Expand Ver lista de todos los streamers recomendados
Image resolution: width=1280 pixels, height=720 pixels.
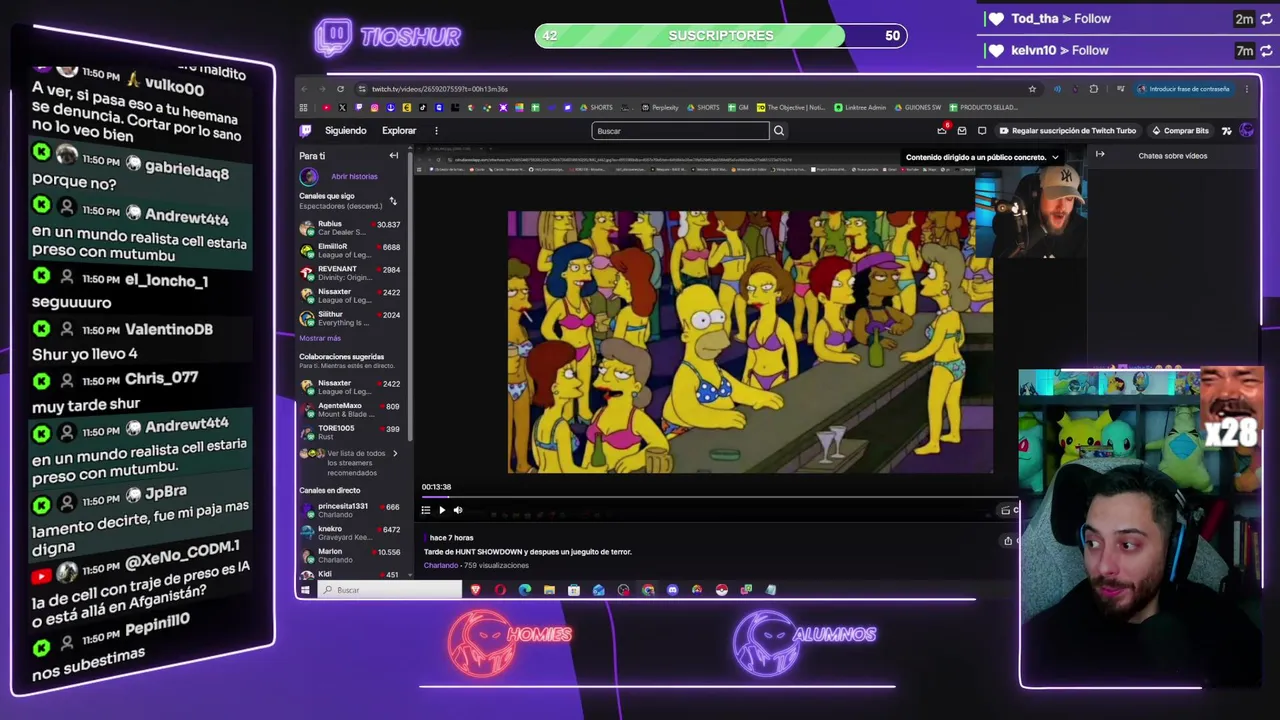pos(350,463)
